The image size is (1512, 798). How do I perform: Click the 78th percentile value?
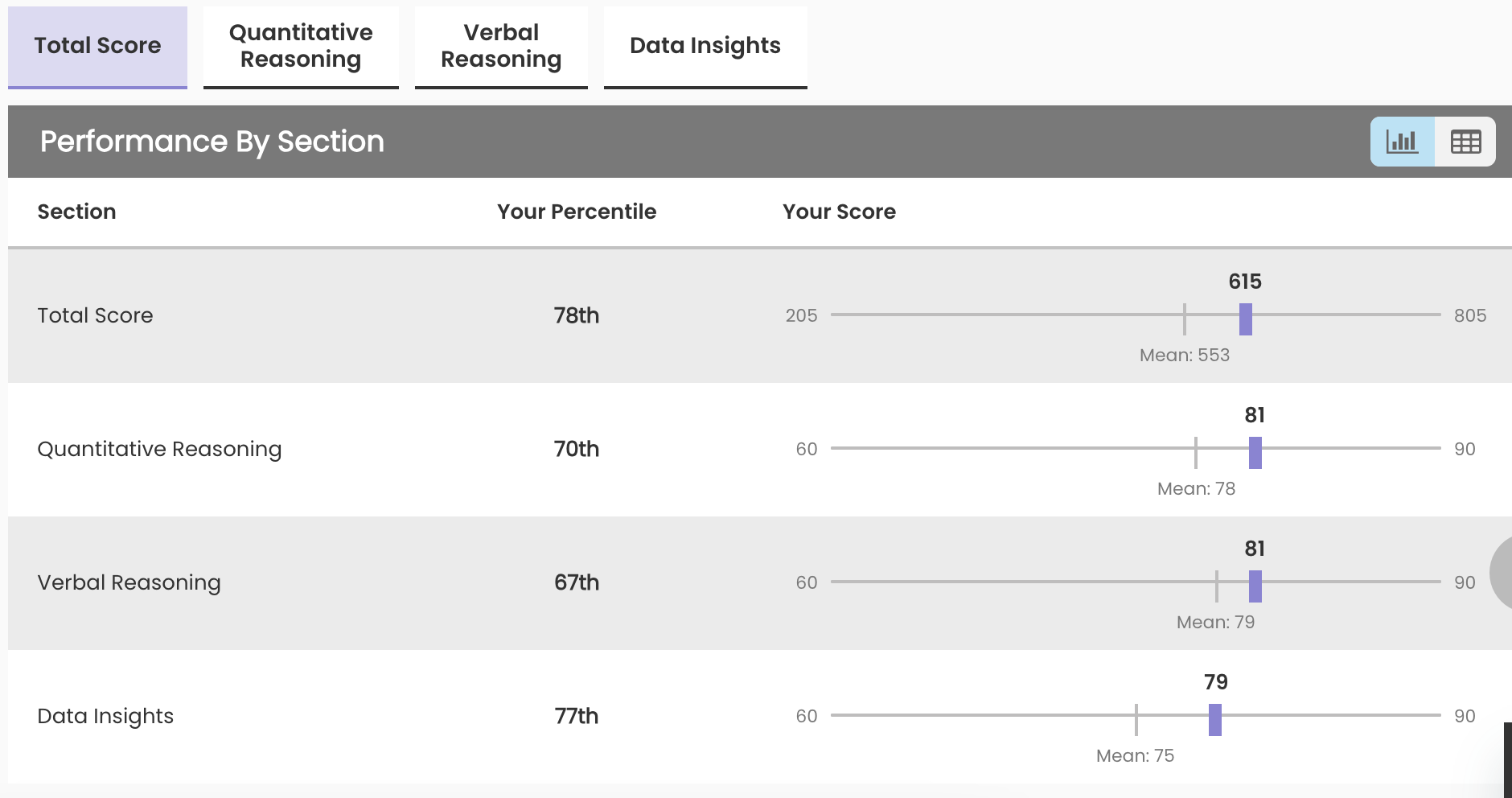click(577, 315)
